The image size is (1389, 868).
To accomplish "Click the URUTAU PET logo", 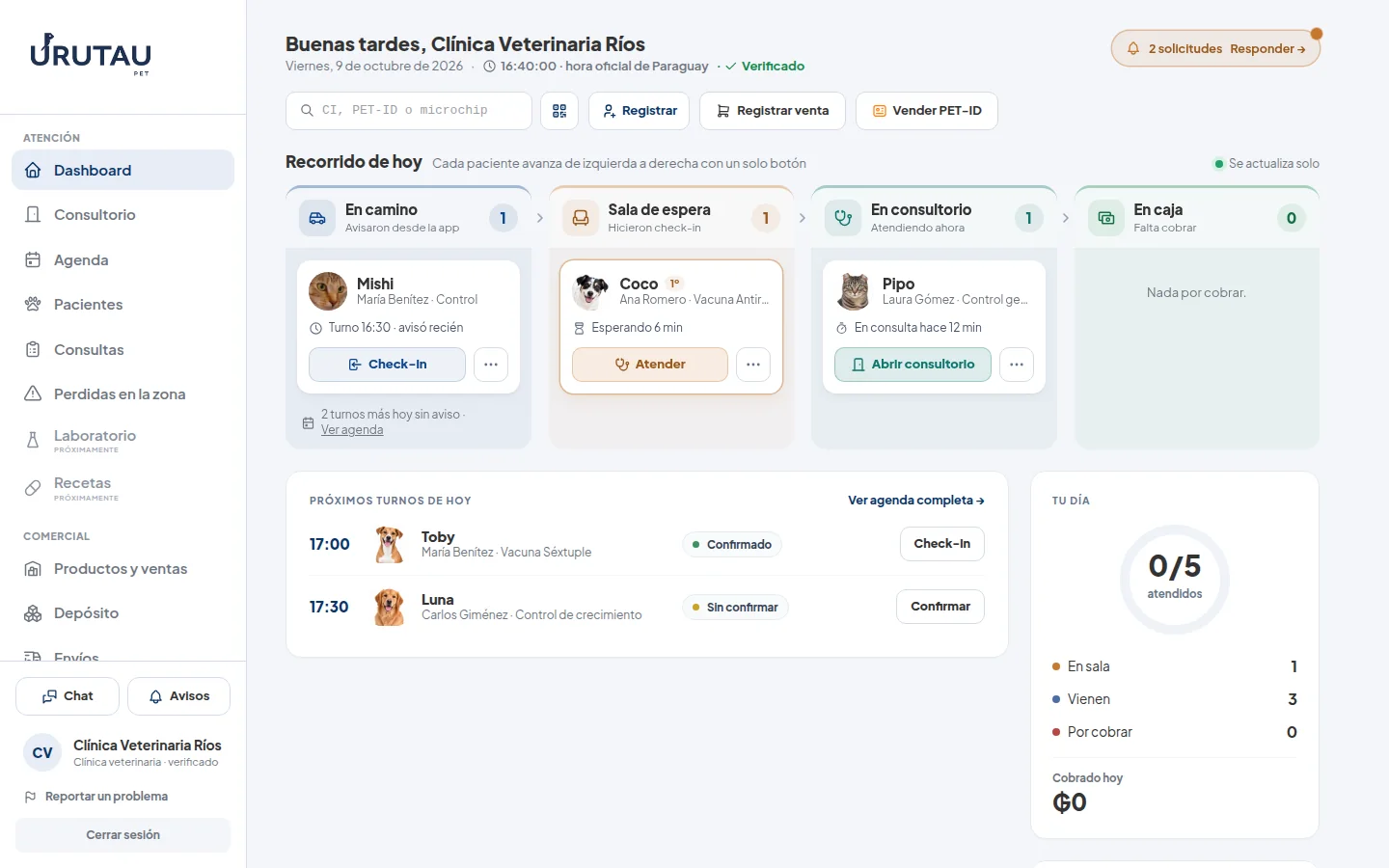I will click(x=91, y=55).
